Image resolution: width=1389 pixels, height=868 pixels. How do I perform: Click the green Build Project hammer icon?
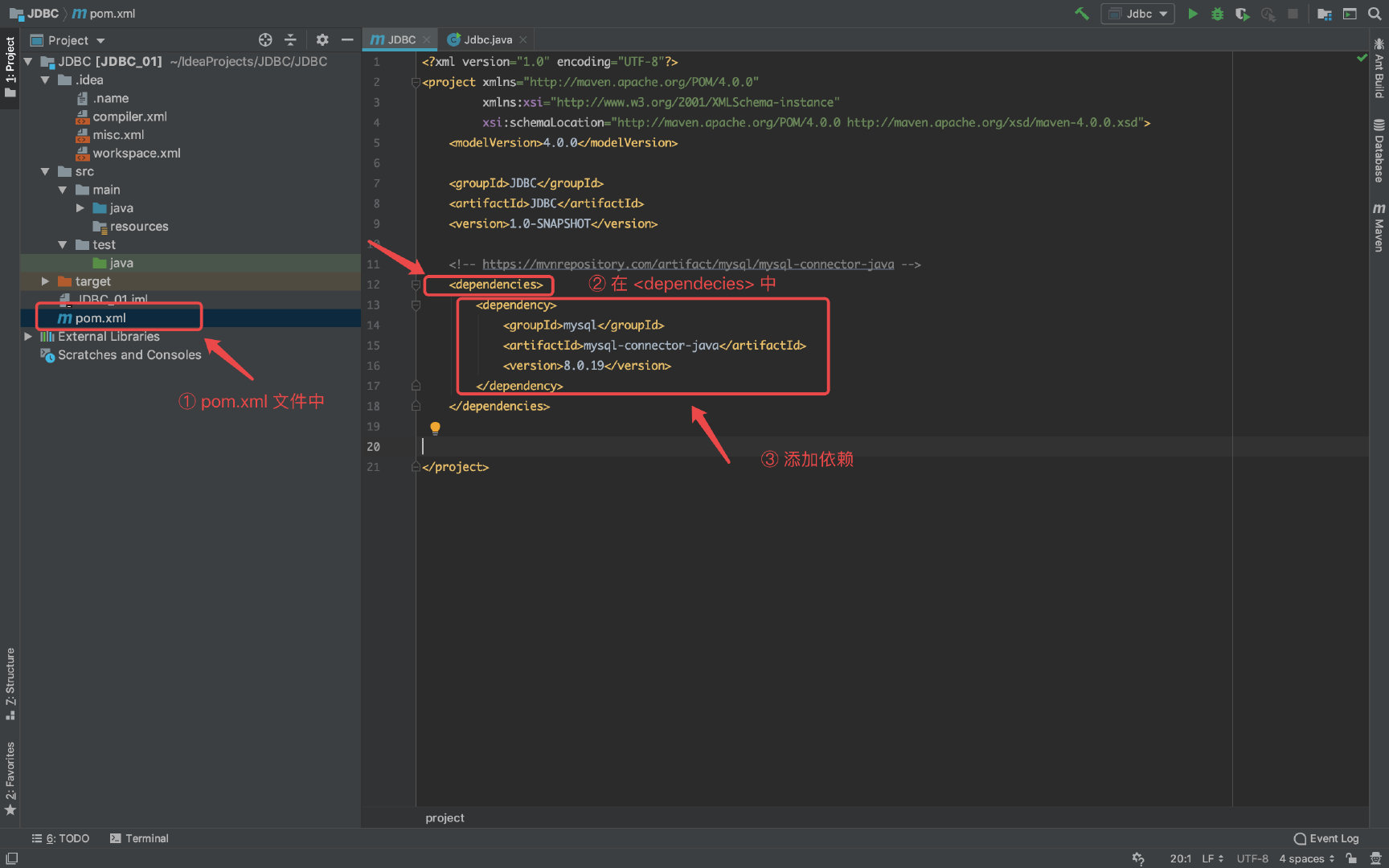click(x=1082, y=14)
